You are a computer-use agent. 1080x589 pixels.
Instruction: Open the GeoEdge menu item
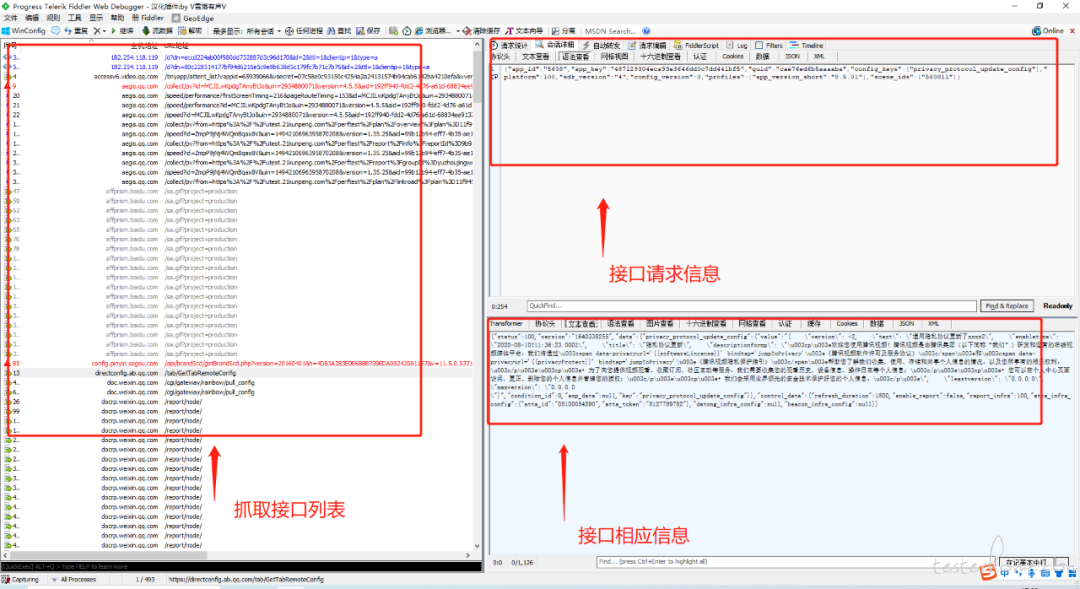(x=193, y=18)
